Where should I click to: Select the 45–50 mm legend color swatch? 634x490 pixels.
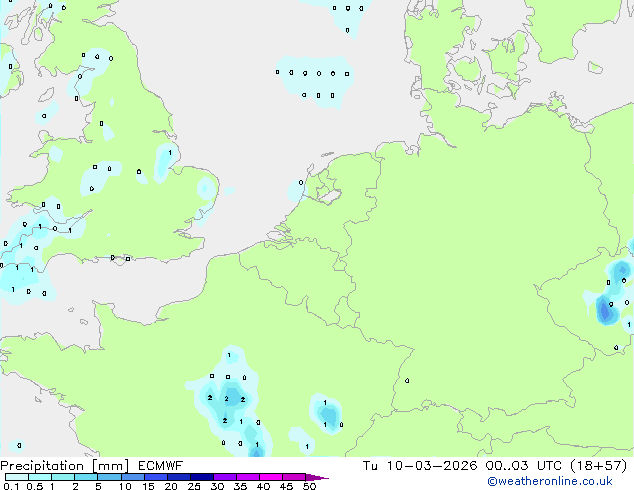(294, 477)
